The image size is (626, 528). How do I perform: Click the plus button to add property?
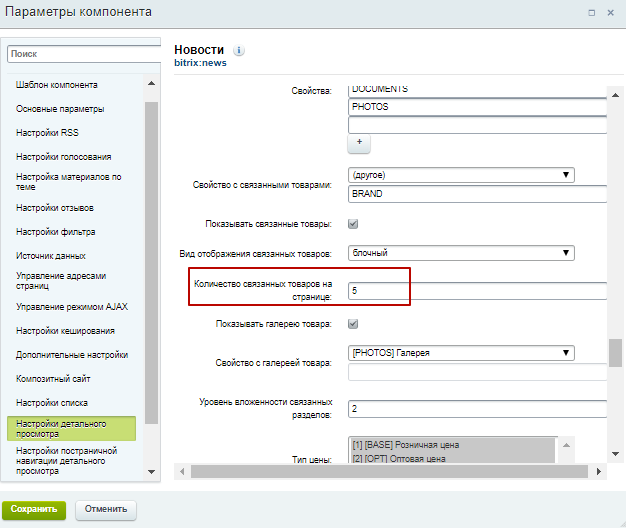[359, 143]
